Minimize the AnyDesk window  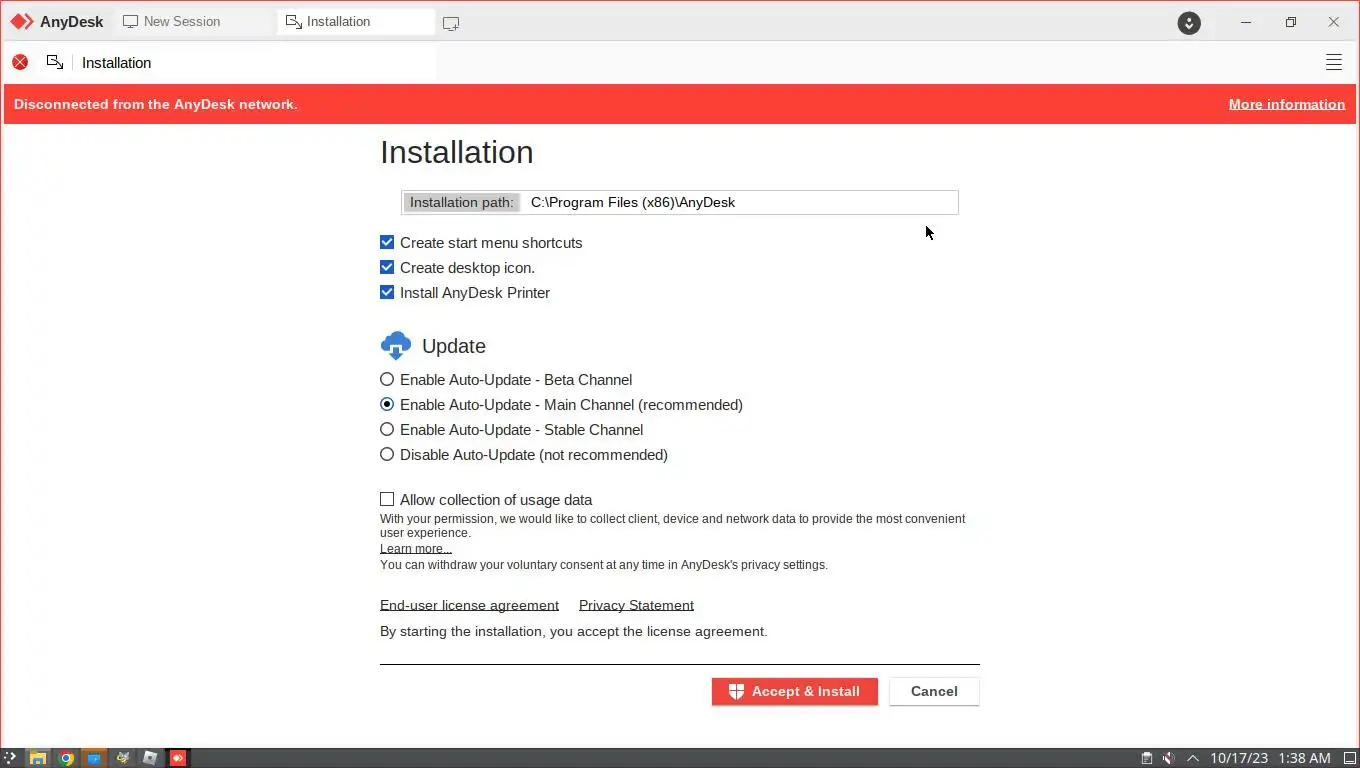pyautogui.click(x=1246, y=22)
